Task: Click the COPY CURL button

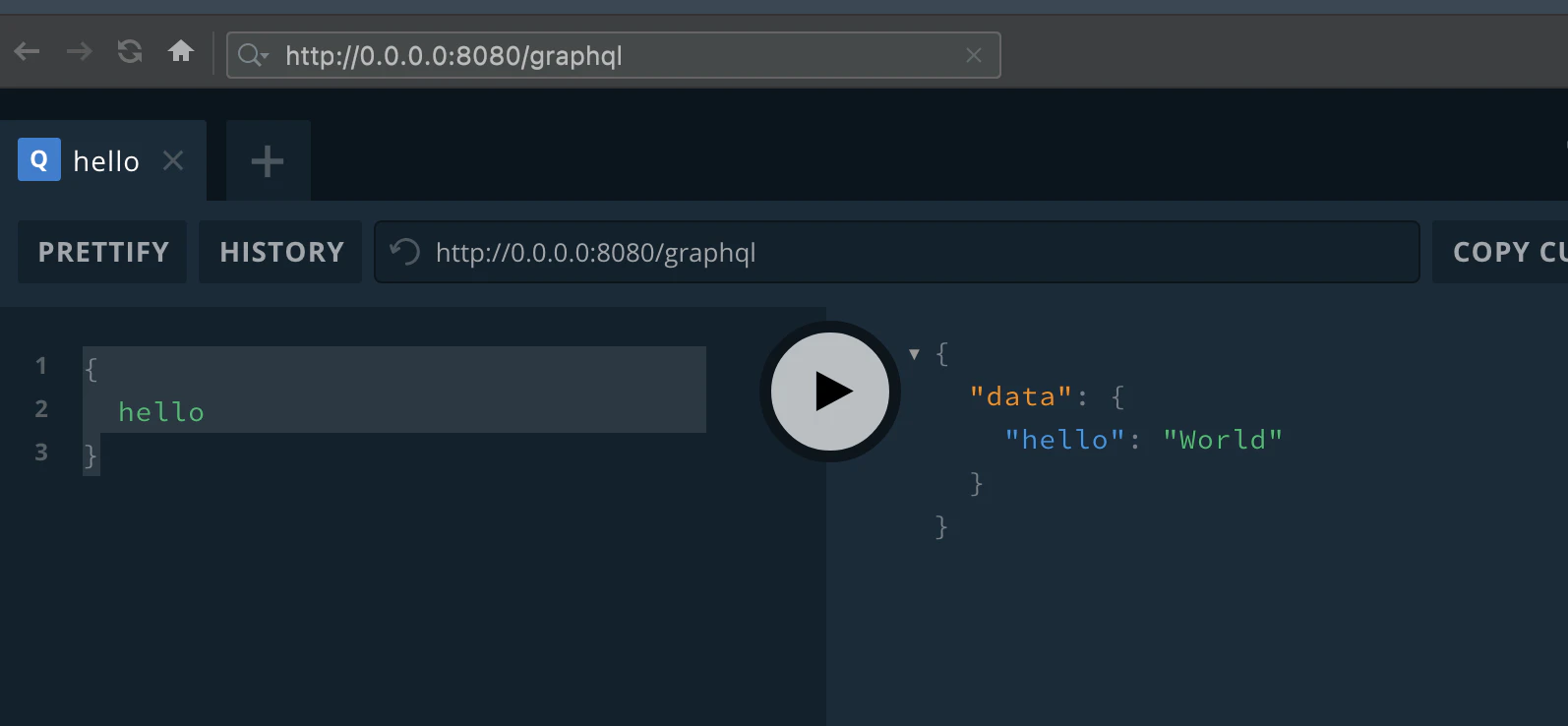Action: click(1499, 253)
